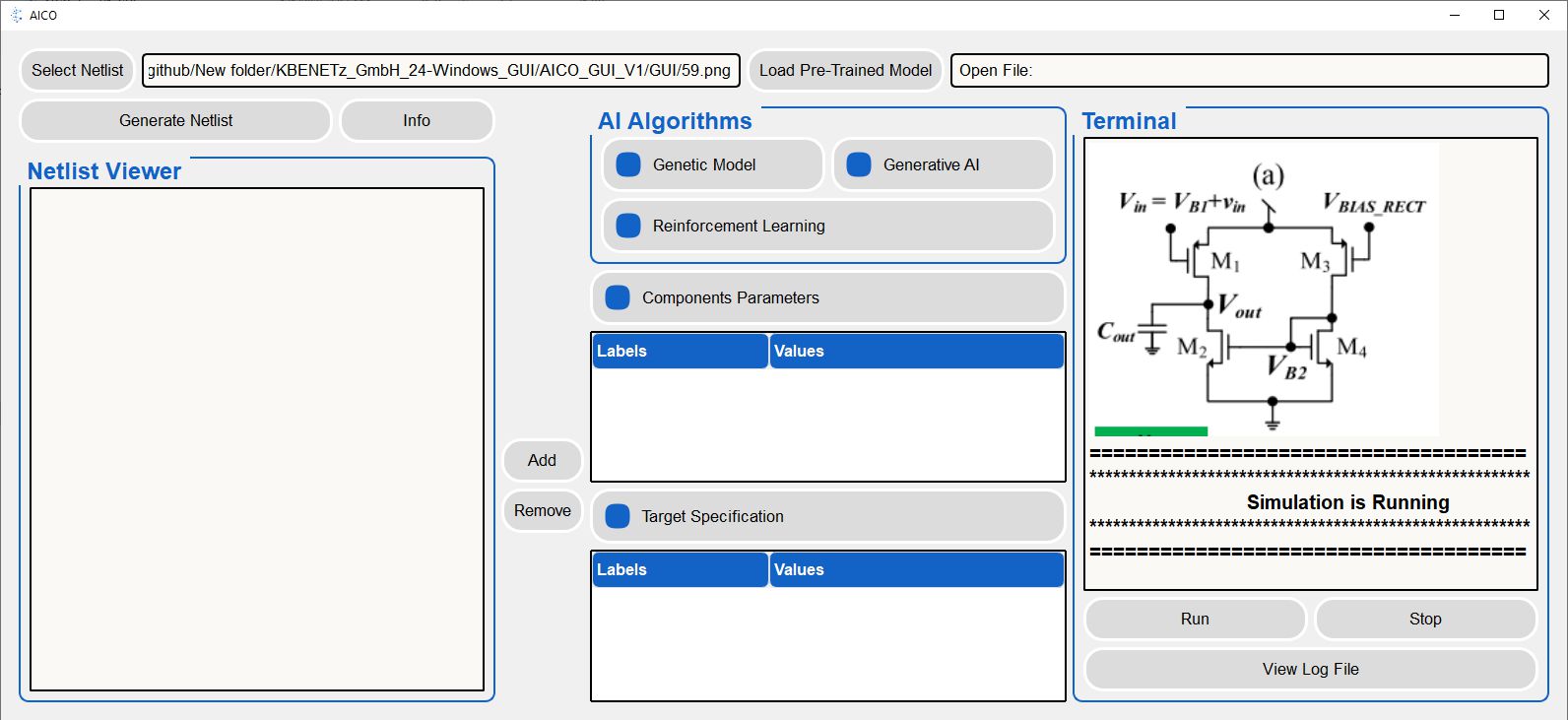1568x720 pixels.
Task: Enable the Generative AI algorithm
Action: 859,164
